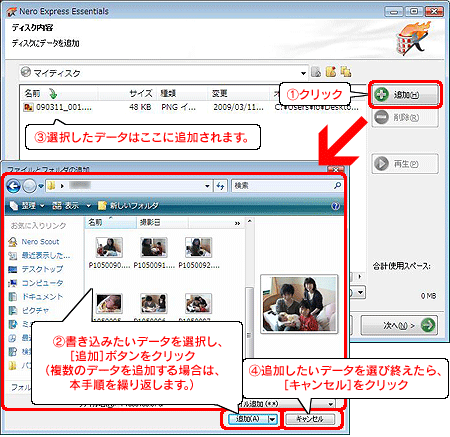Screen dimensions: 450x437
Task: Open the 表示 menu
Action: coord(71,206)
